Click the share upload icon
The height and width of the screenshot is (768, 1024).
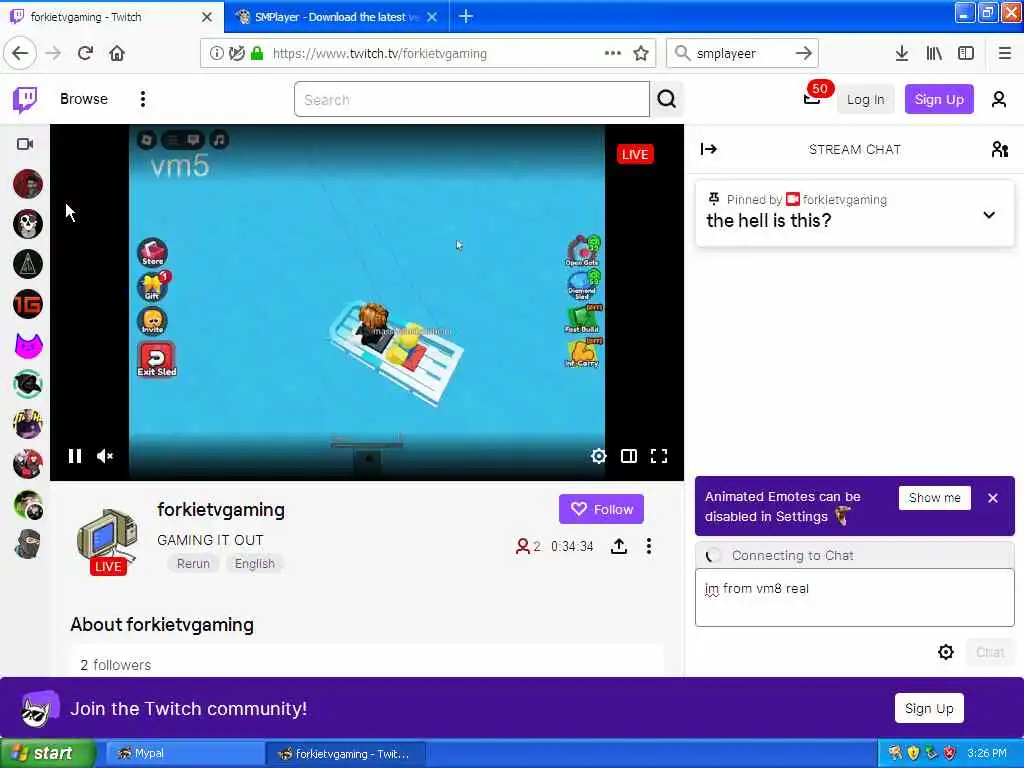618,546
